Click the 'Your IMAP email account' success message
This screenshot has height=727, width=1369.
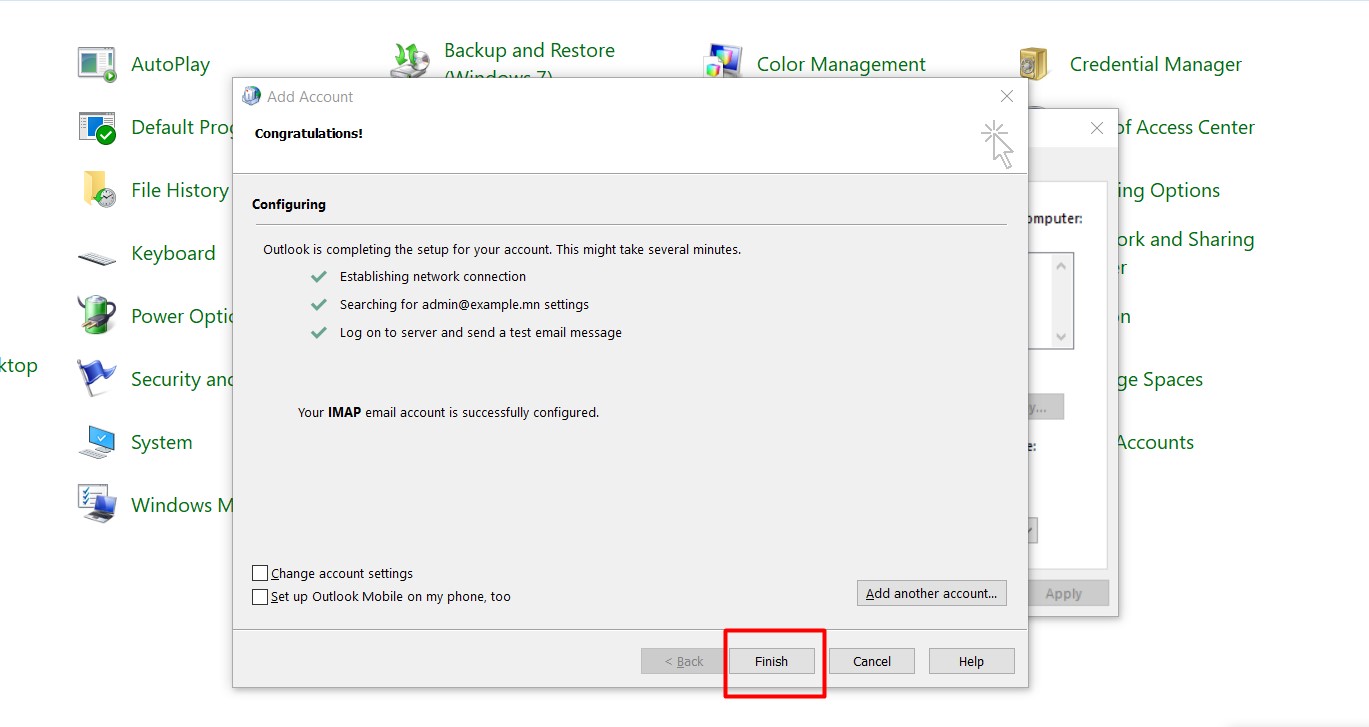(449, 412)
